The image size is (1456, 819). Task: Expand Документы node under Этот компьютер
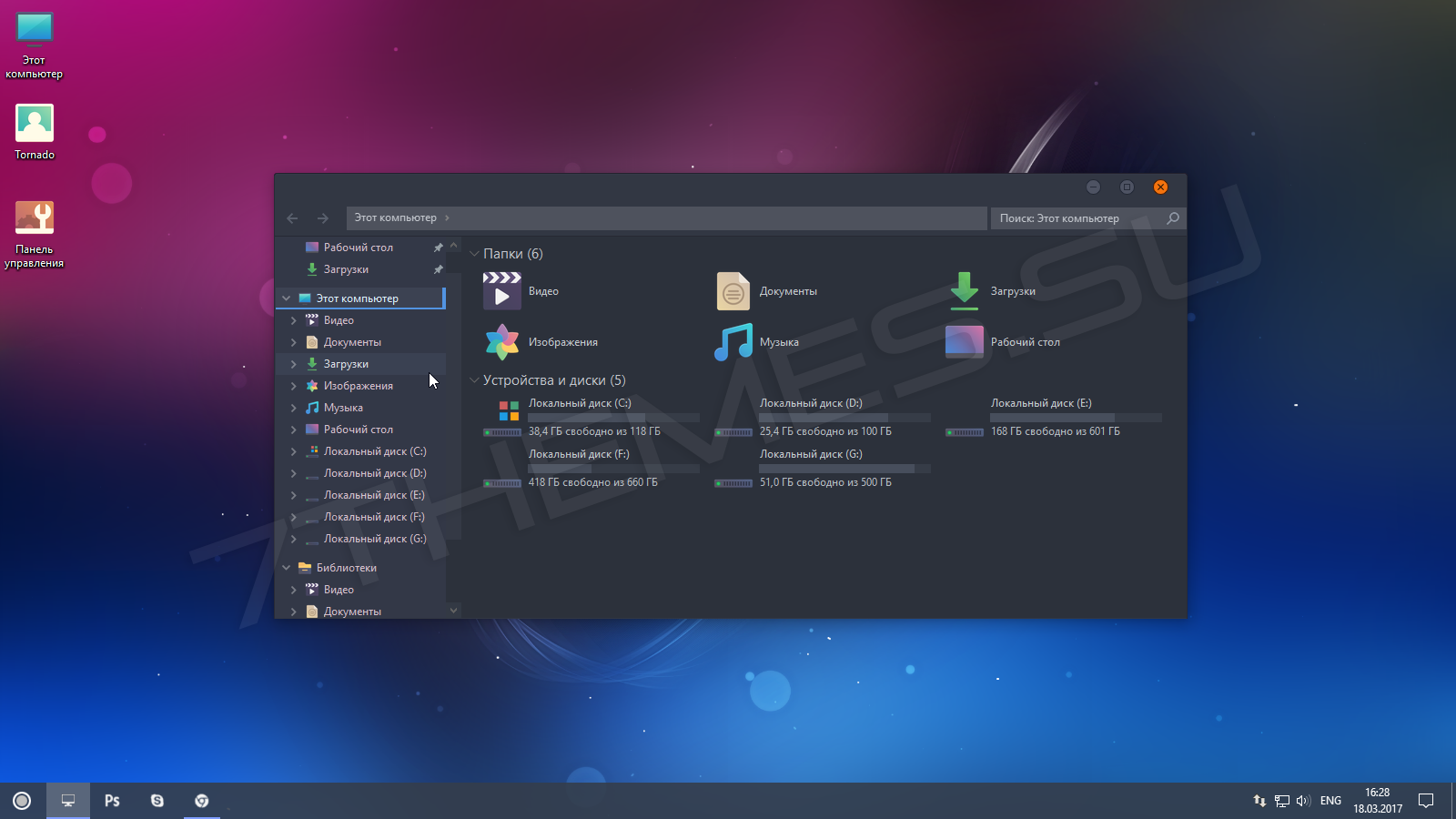point(293,342)
